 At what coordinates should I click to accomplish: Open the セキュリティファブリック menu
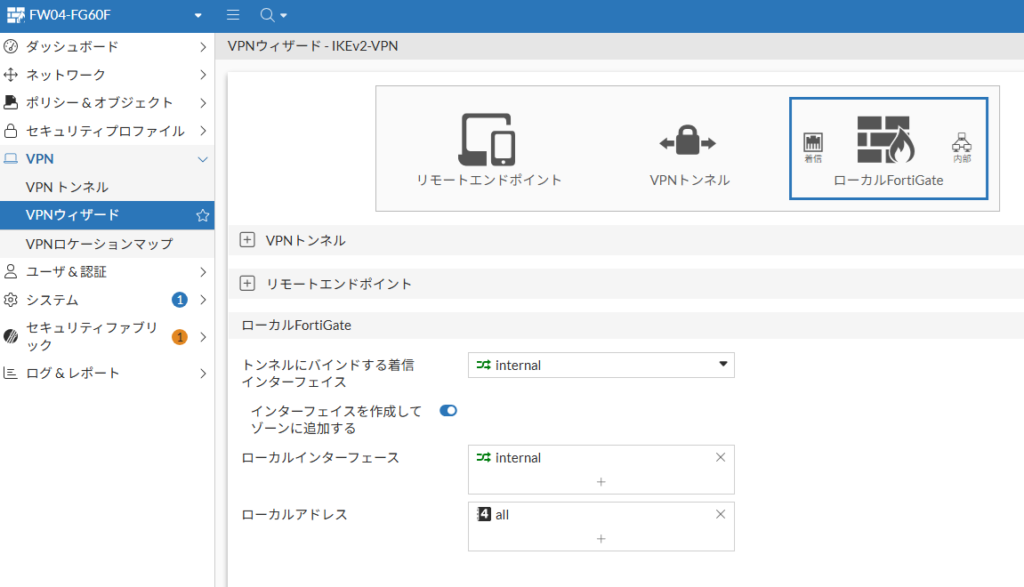pos(107,336)
